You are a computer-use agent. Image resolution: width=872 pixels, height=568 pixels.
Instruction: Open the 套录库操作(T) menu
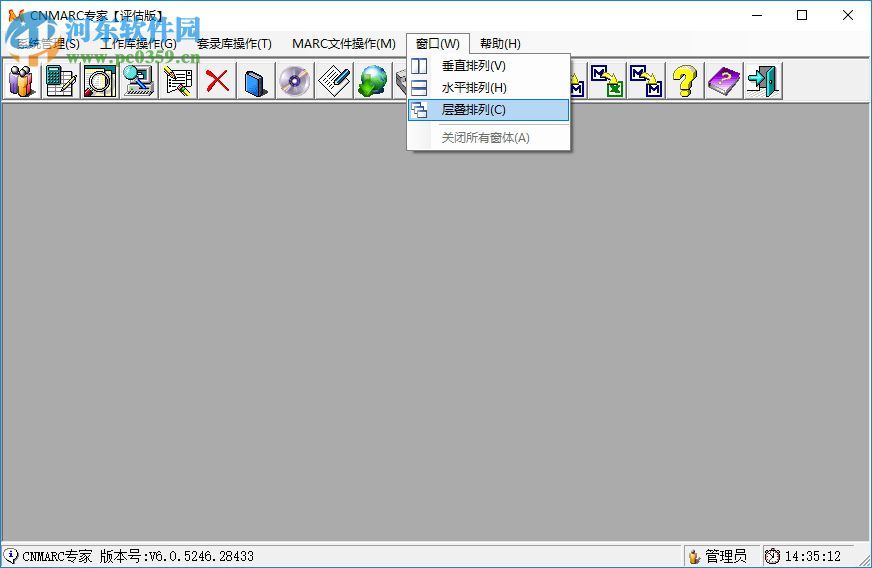234,43
